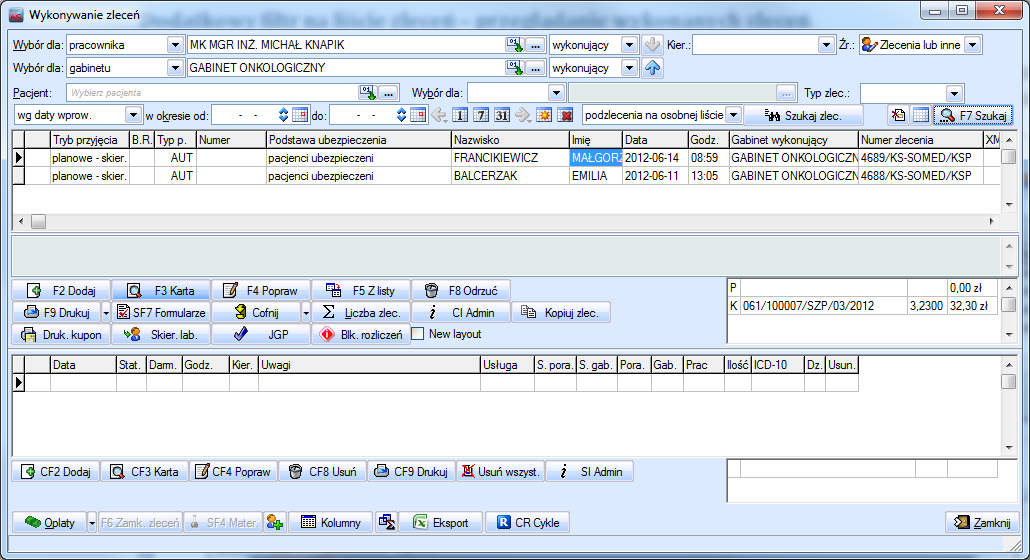Open the 'Wybór dla' gabinetu dropdown
1030x560 pixels.
[175, 68]
